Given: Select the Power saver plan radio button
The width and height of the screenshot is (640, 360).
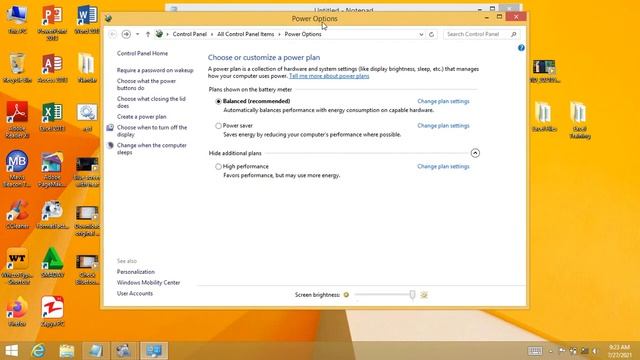Looking at the screenshot, I should coord(218,126).
